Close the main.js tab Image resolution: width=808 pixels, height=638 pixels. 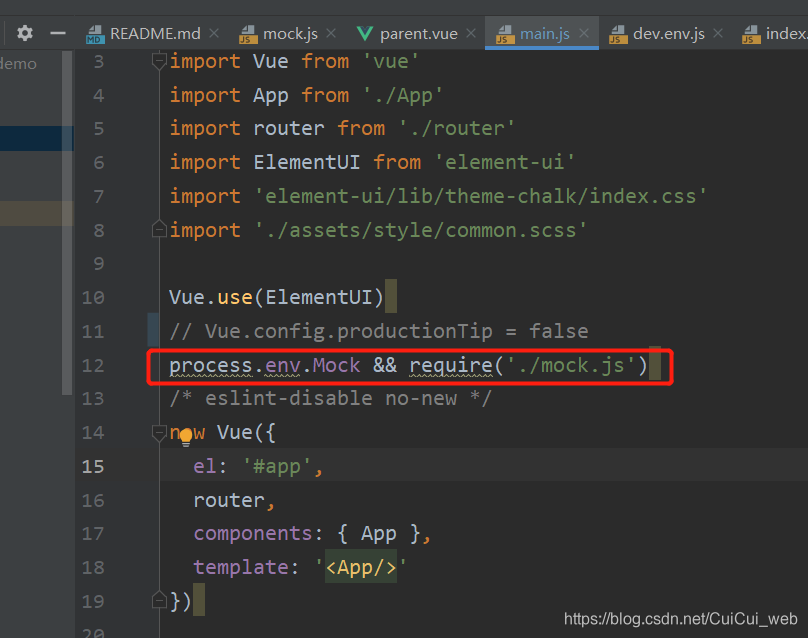tap(583, 33)
